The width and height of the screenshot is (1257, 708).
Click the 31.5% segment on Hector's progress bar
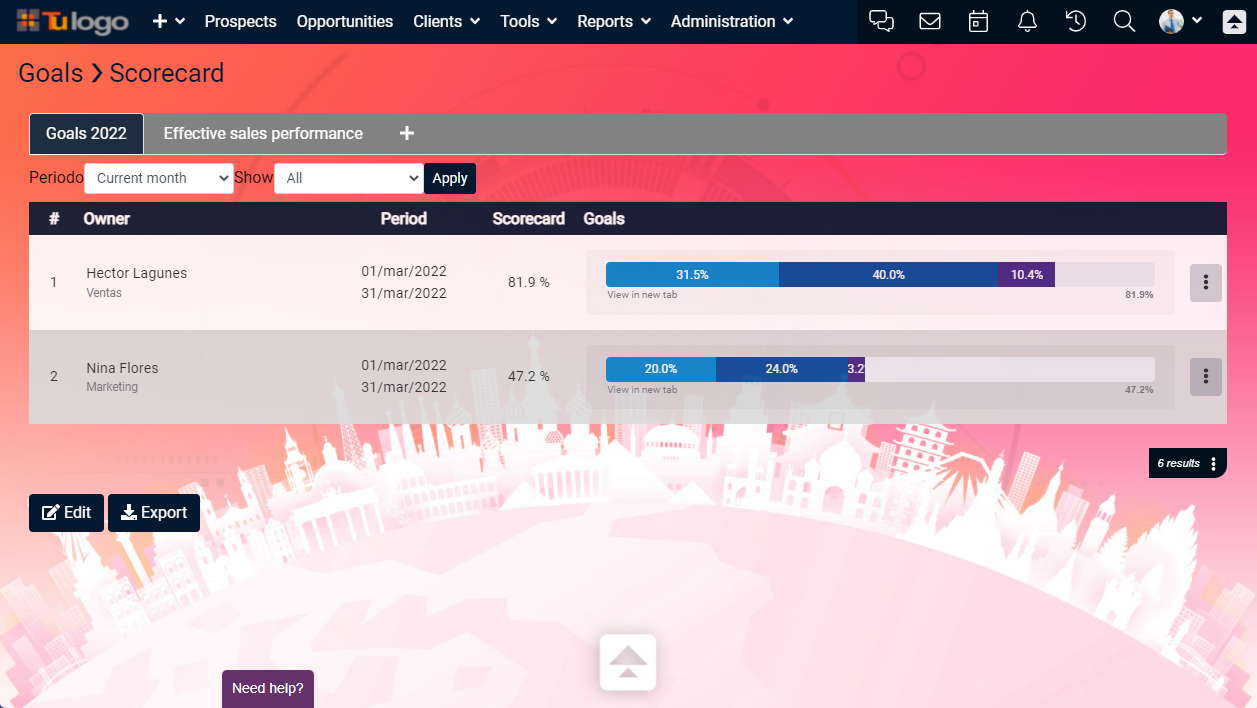pyautogui.click(x=692, y=274)
